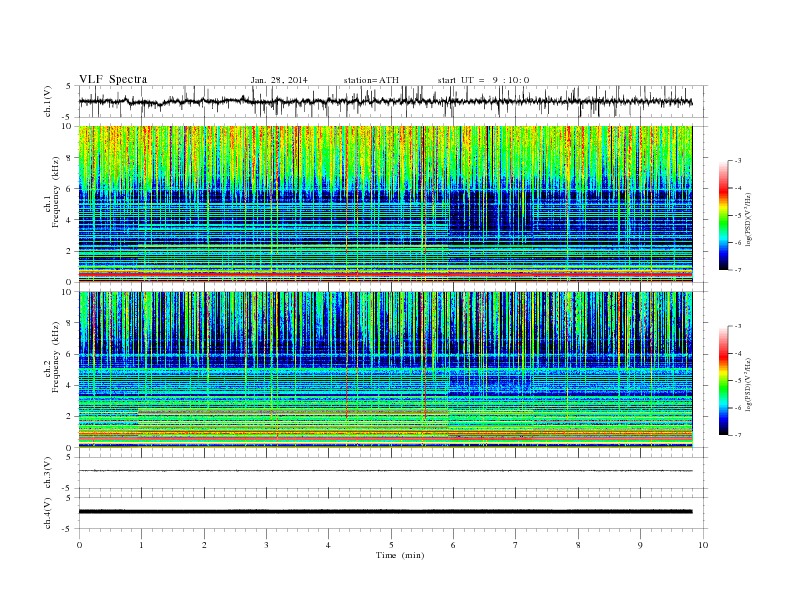Click the time axis tick label "1"

[141, 545]
